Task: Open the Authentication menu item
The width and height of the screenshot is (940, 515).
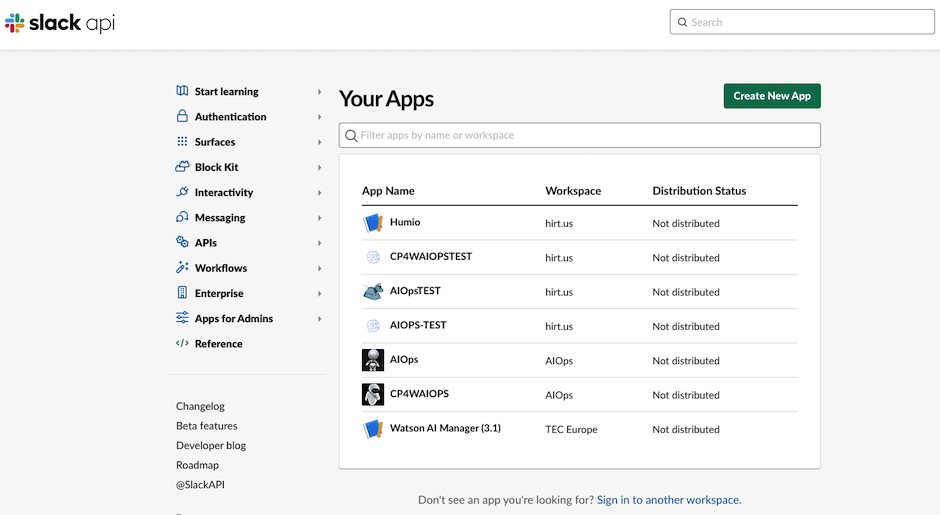Action: pos(230,116)
